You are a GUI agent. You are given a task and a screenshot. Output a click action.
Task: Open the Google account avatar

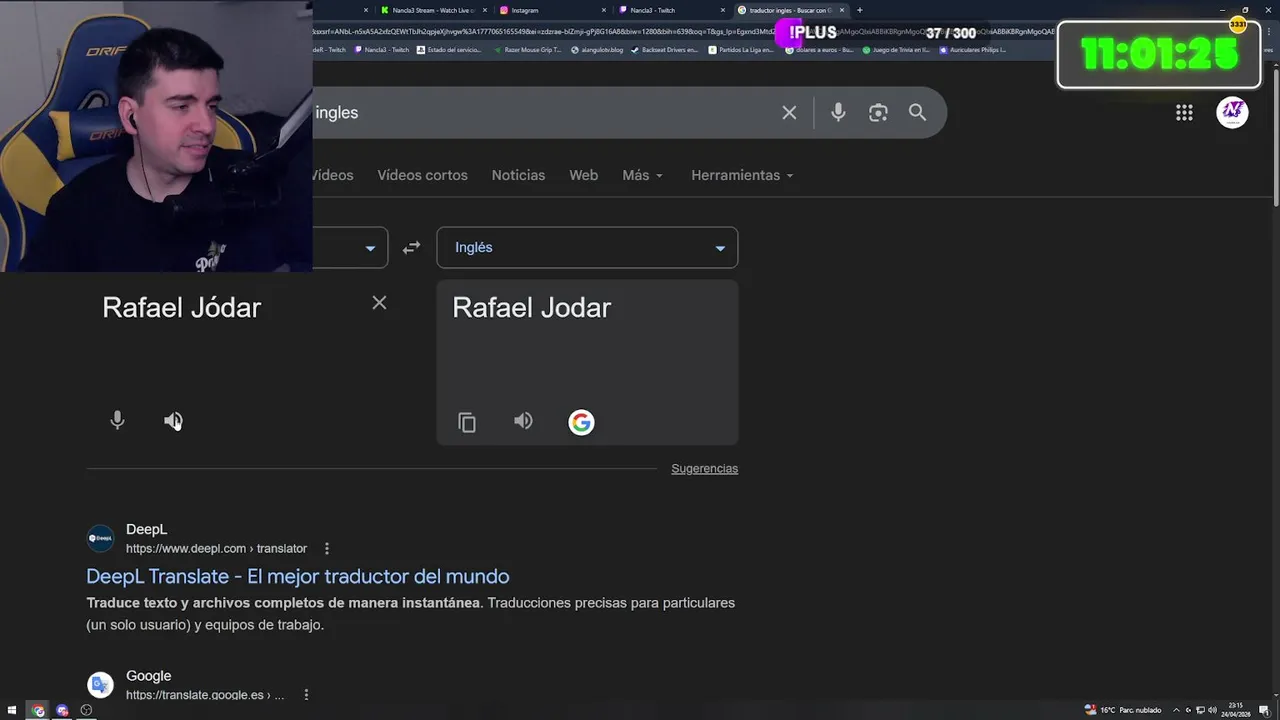tap(1232, 112)
